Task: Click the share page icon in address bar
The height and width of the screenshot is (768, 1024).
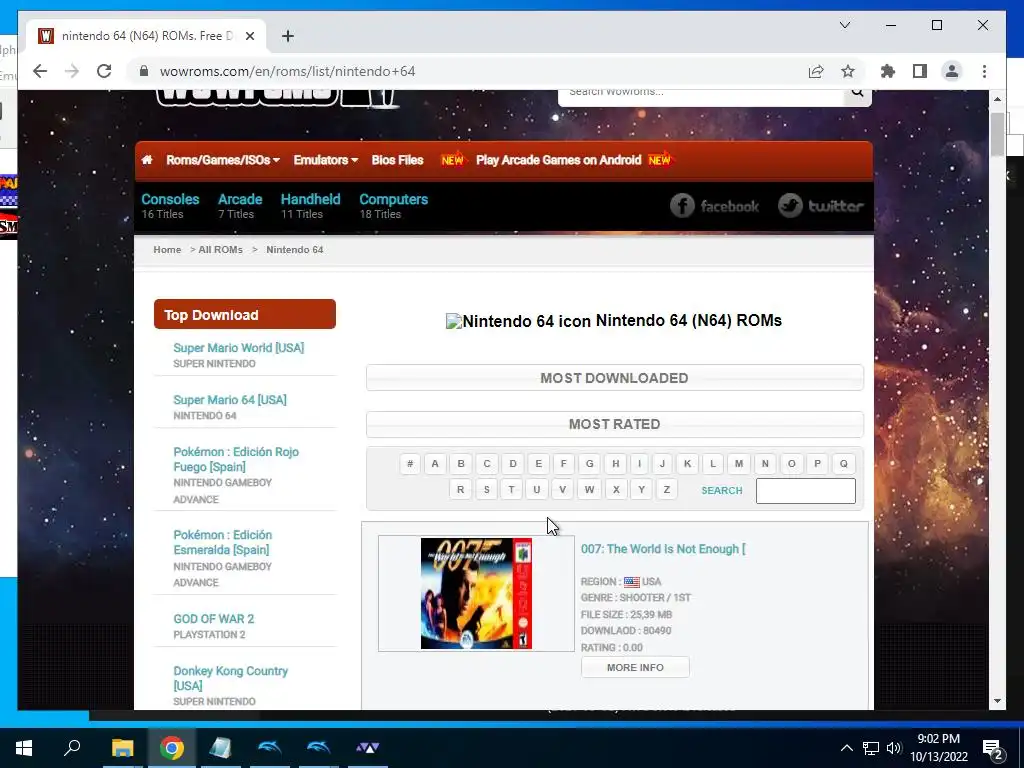Action: [816, 71]
